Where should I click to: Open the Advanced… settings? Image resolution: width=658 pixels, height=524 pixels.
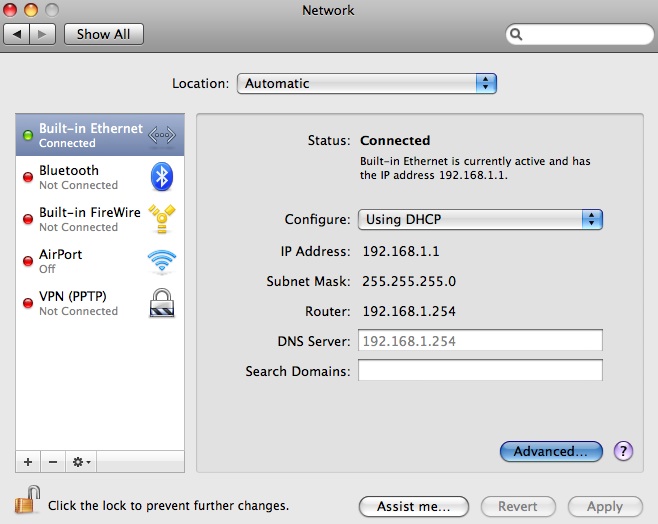tap(550, 452)
